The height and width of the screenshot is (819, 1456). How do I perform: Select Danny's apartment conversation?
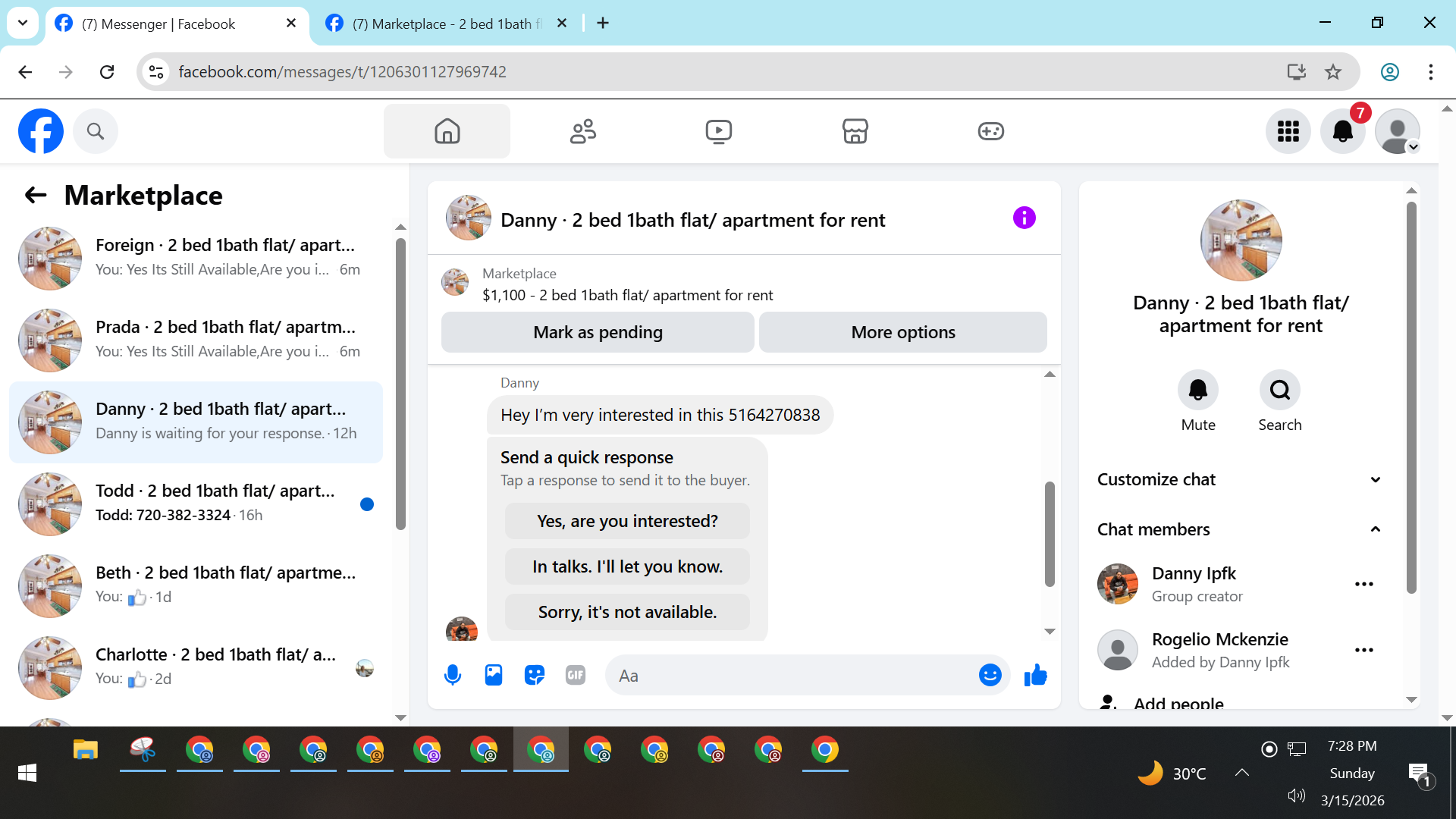(196, 422)
